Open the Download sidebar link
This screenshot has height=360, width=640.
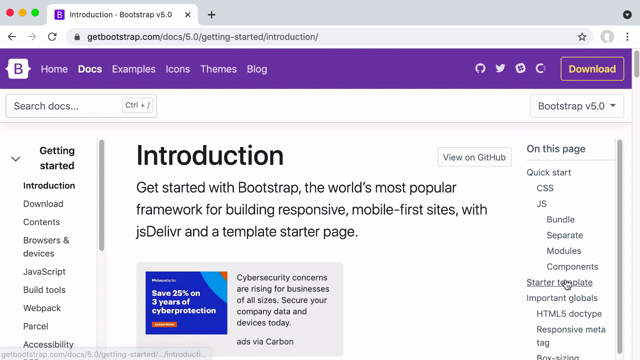43,204
